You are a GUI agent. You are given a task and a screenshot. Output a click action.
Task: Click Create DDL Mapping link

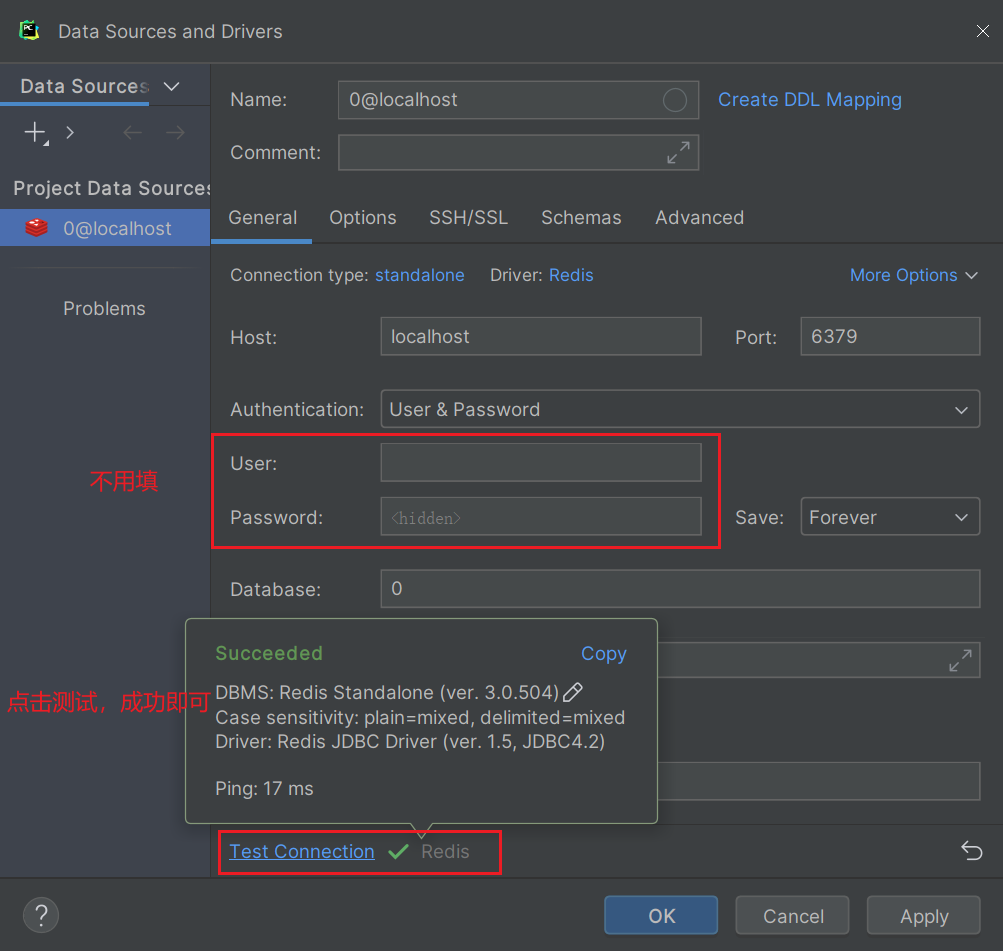809,100
